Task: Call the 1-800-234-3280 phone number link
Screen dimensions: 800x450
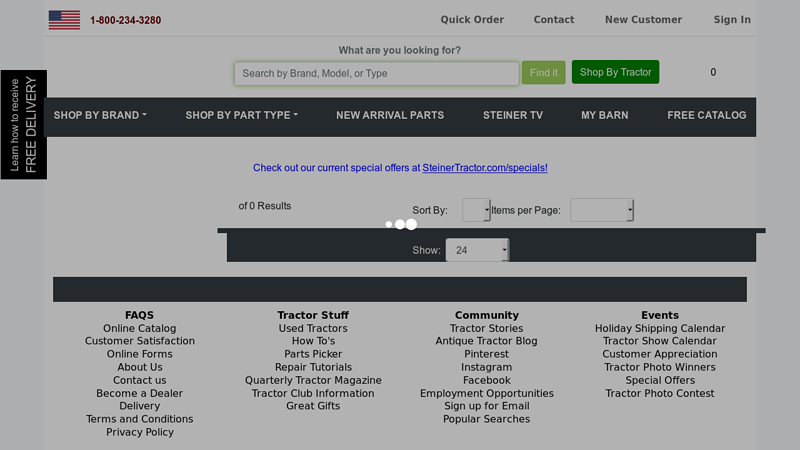Action: (x=125, y=20)
